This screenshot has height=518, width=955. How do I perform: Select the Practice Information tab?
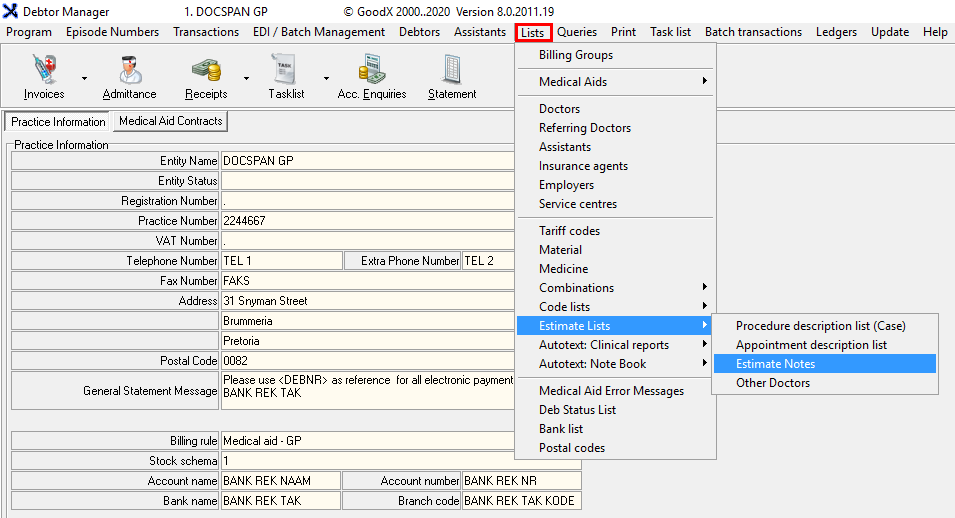tap(59, 122)
